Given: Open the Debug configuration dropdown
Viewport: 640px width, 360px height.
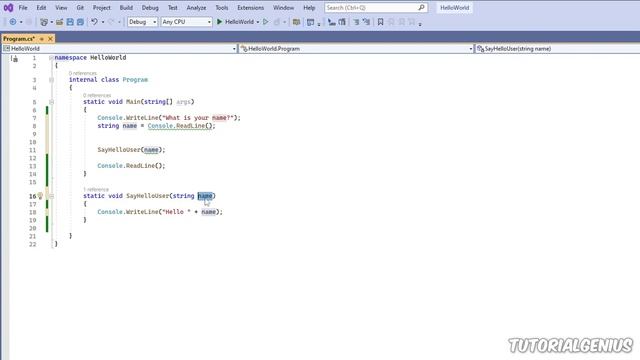Looking at the screenshot, I should coord(142,22).
